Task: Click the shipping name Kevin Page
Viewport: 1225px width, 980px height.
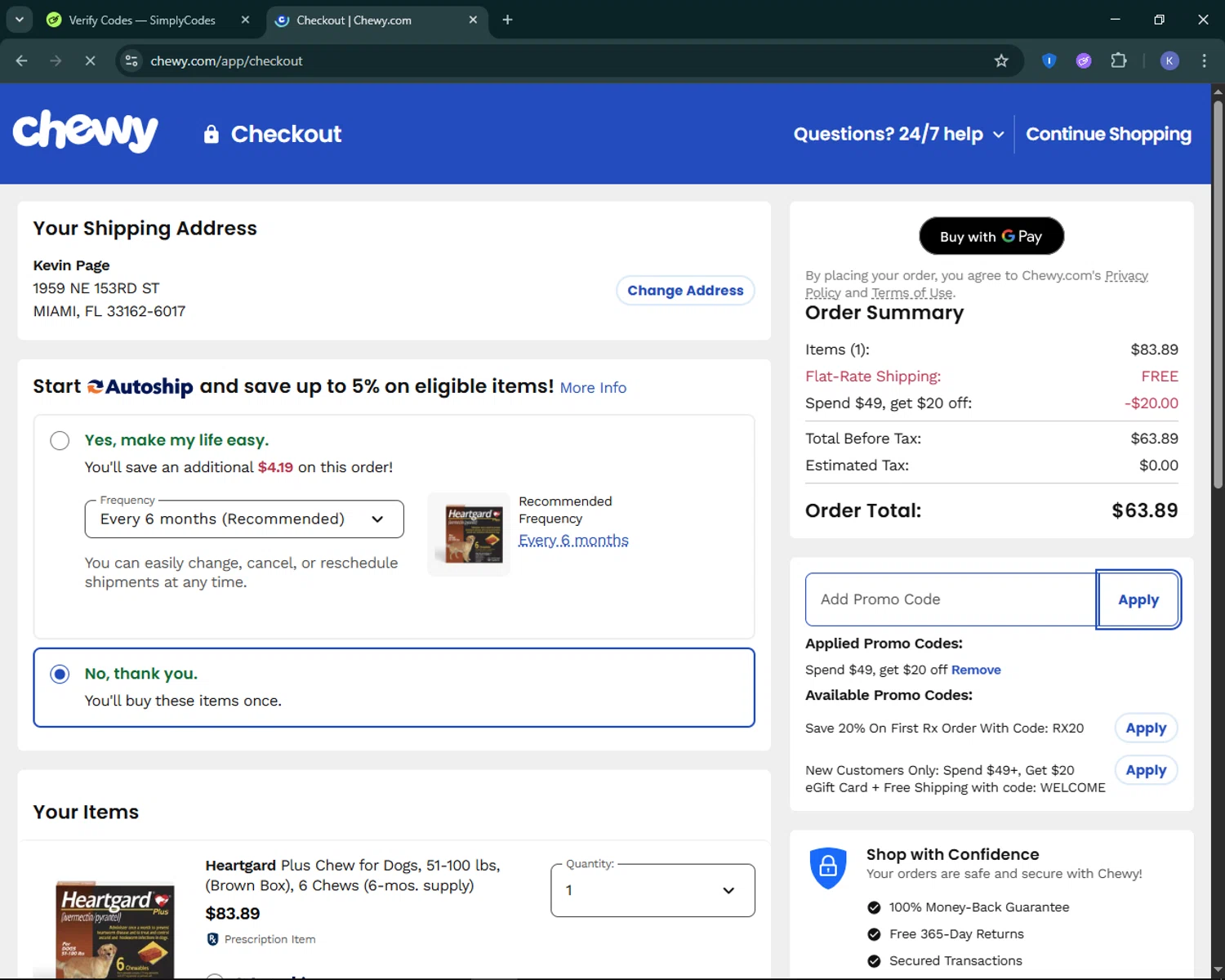Action: coord(71,265)
